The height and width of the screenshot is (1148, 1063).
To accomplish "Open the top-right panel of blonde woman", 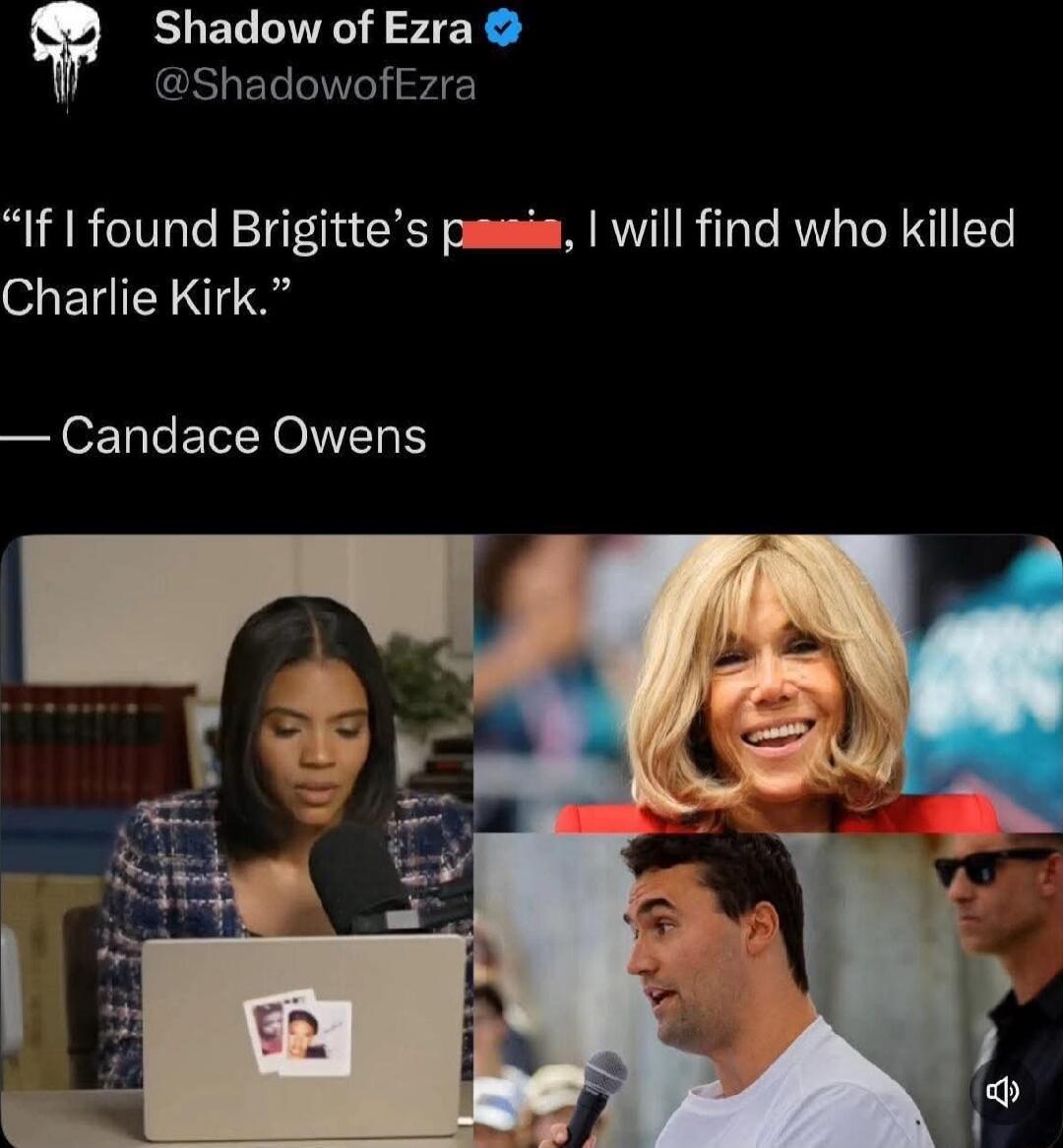I will [768, 683].
